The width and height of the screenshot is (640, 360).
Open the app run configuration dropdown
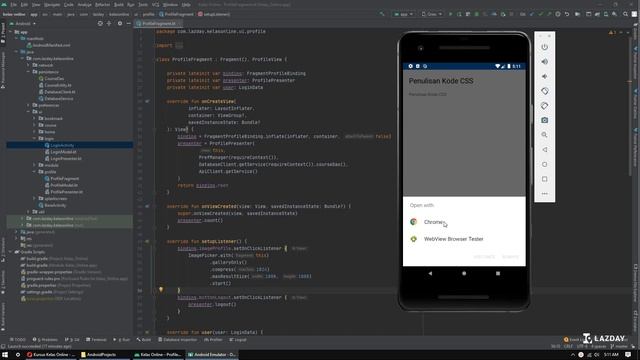point(403,14)
